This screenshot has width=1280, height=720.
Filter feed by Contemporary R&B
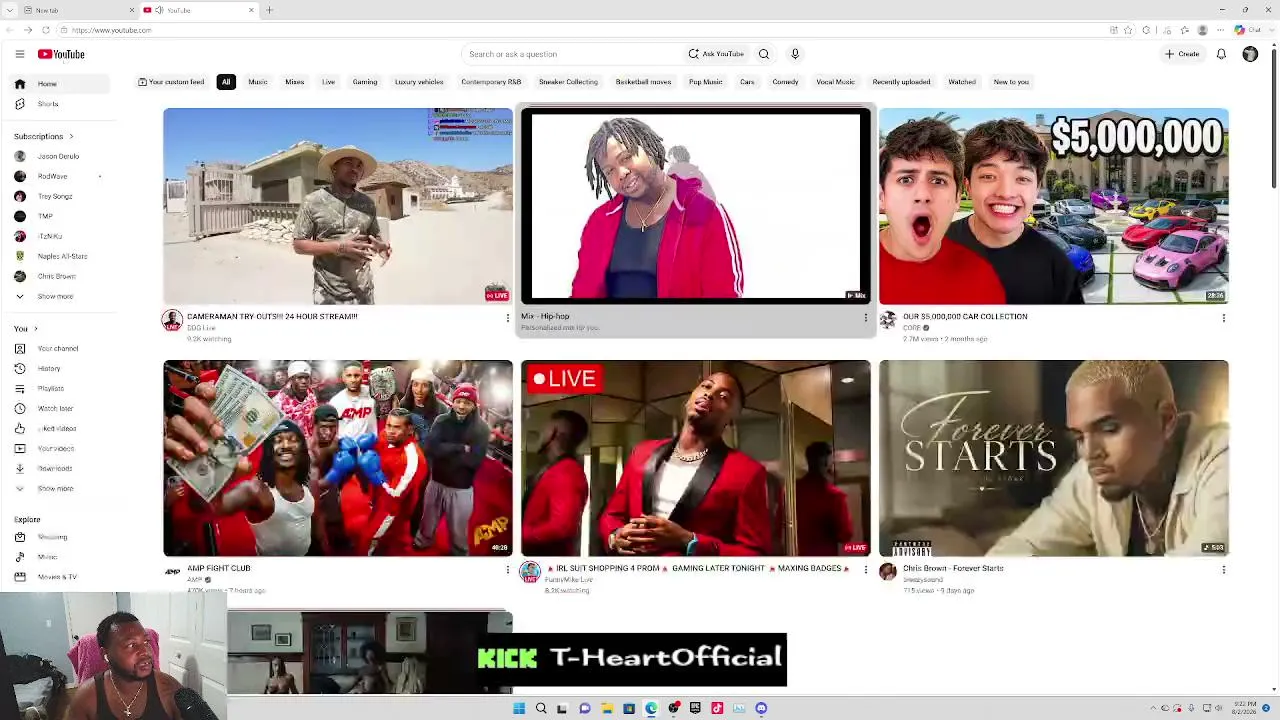tap(491, 82)
